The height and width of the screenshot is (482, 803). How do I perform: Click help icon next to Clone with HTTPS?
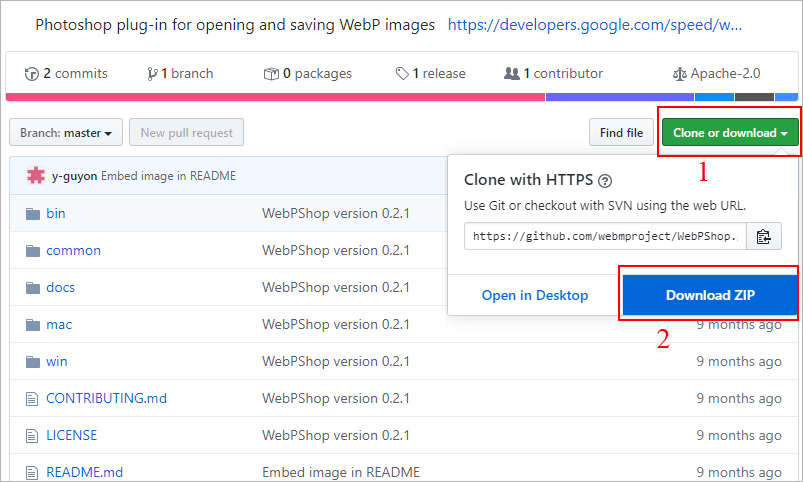[605, 181]
